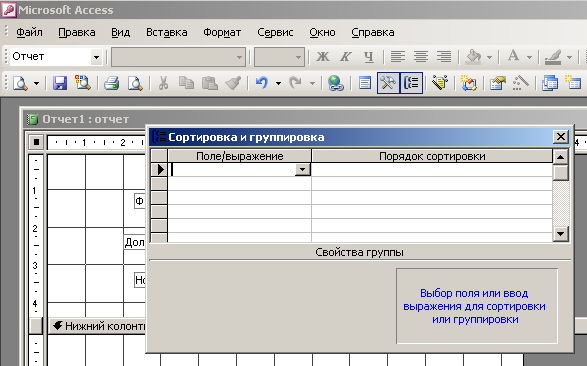Screen dimensions: 587x366
Task: Show the Database Window icon
Action: click(x=550, y=83)
